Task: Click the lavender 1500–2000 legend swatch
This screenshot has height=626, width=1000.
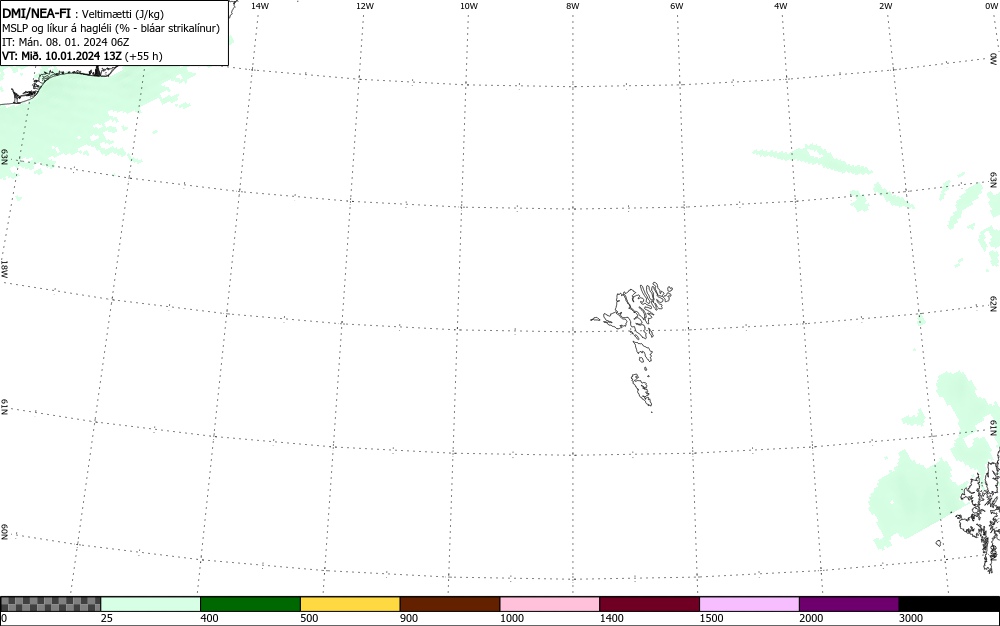Action: [749, 604]
